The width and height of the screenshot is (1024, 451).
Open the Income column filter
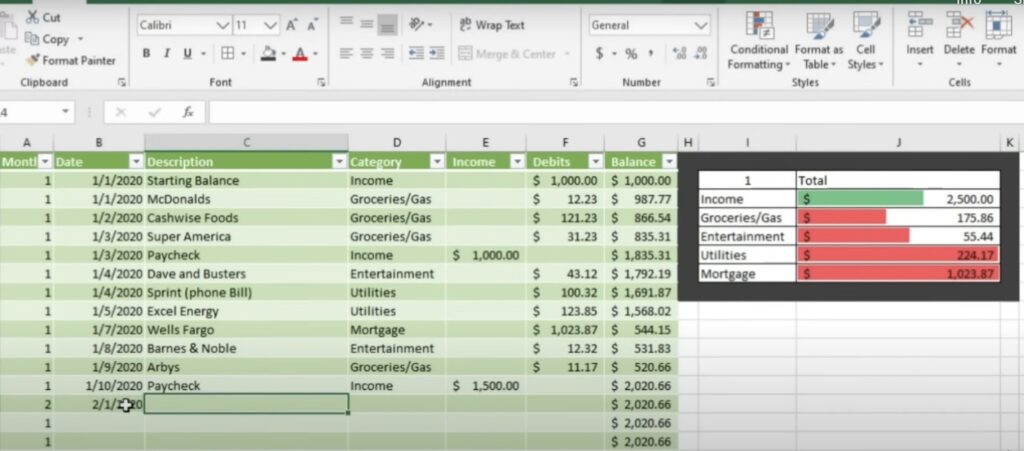click(x=517, y=162)
